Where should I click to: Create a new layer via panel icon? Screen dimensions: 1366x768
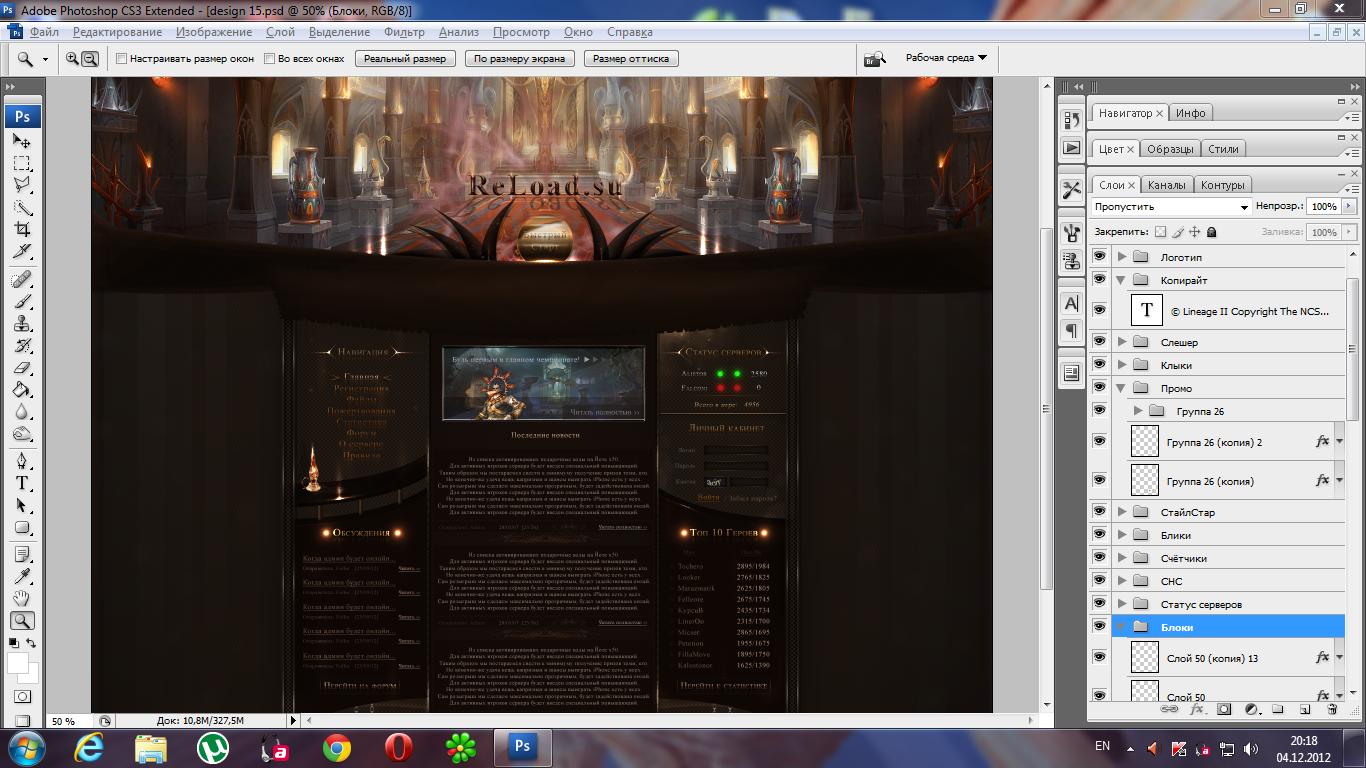point(1305,709)
